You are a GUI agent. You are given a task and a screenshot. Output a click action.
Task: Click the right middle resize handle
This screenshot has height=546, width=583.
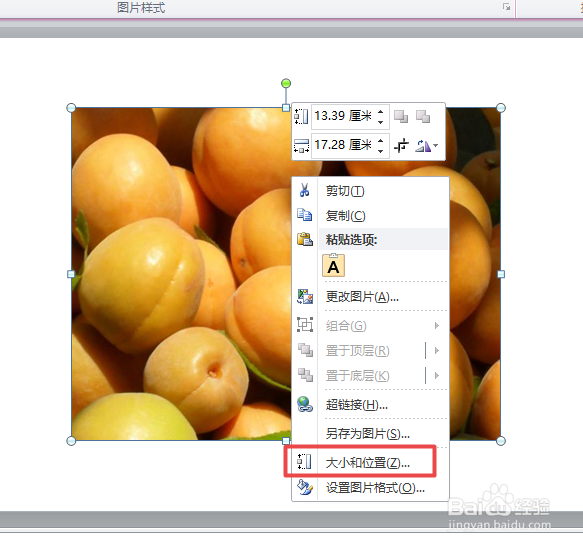click(501, 274)
